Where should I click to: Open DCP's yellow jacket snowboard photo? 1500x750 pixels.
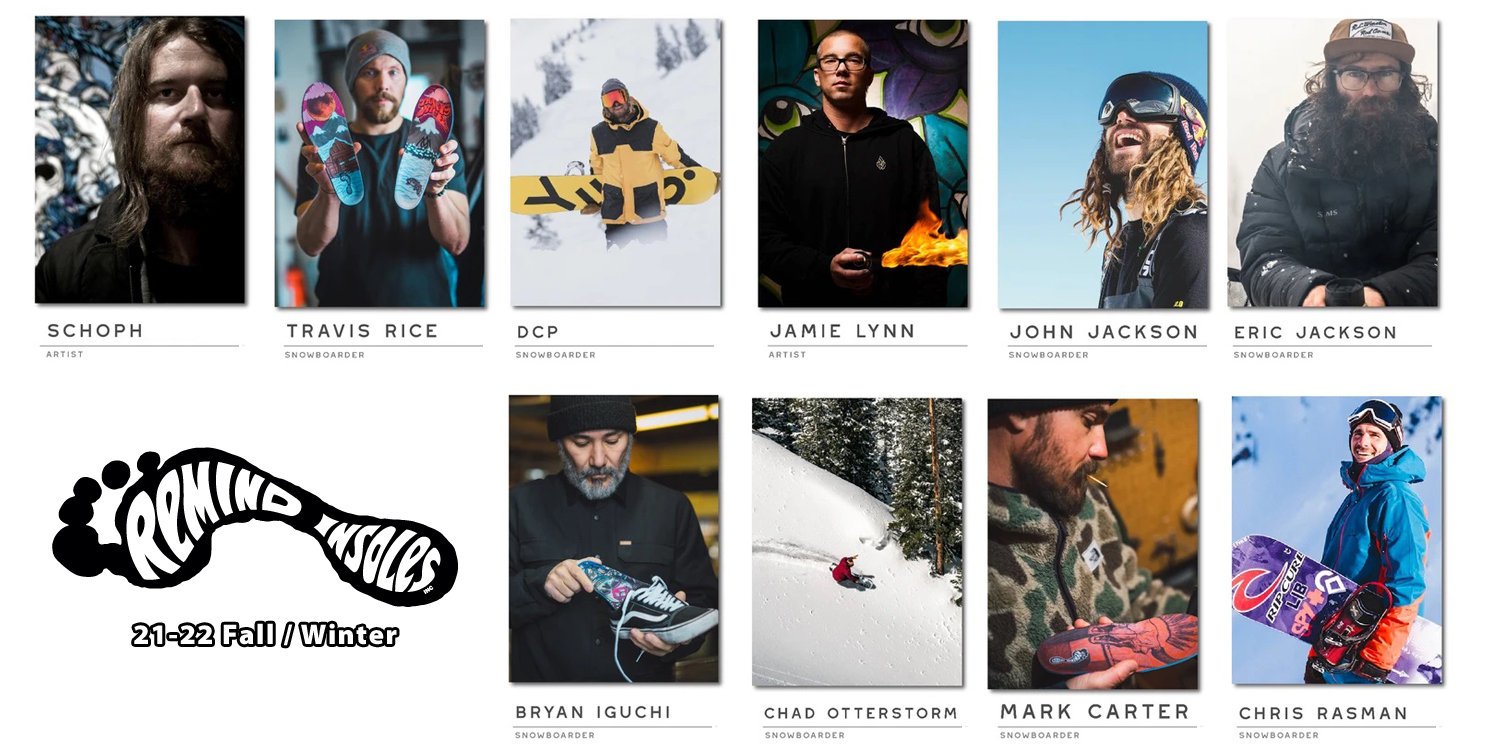click(615, 163)
